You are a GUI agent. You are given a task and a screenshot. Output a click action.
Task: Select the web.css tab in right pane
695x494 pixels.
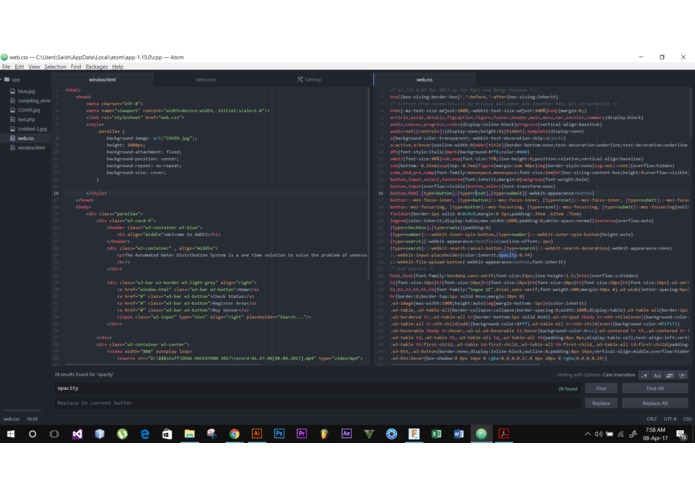424,80
